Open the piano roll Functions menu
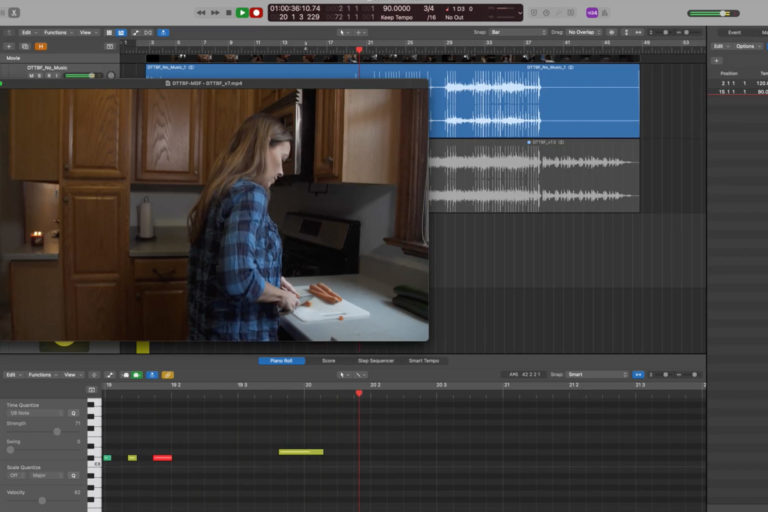 pyautogui.click(x=42, y=375)
